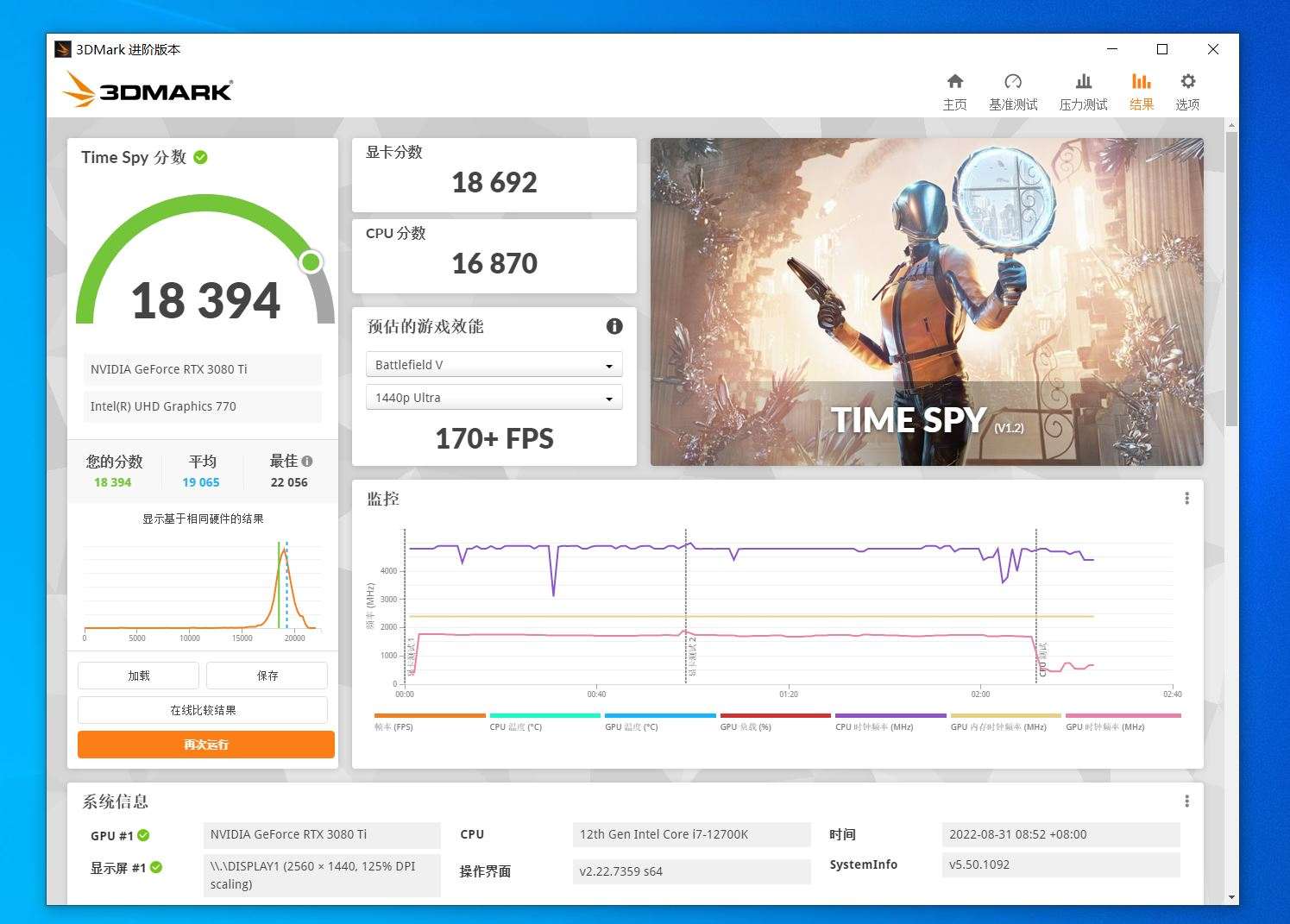Open the 基准测试 benchmarks tab
Image resolution: width=1290 pixels, height=924 pixels.
coord(1013,91)
